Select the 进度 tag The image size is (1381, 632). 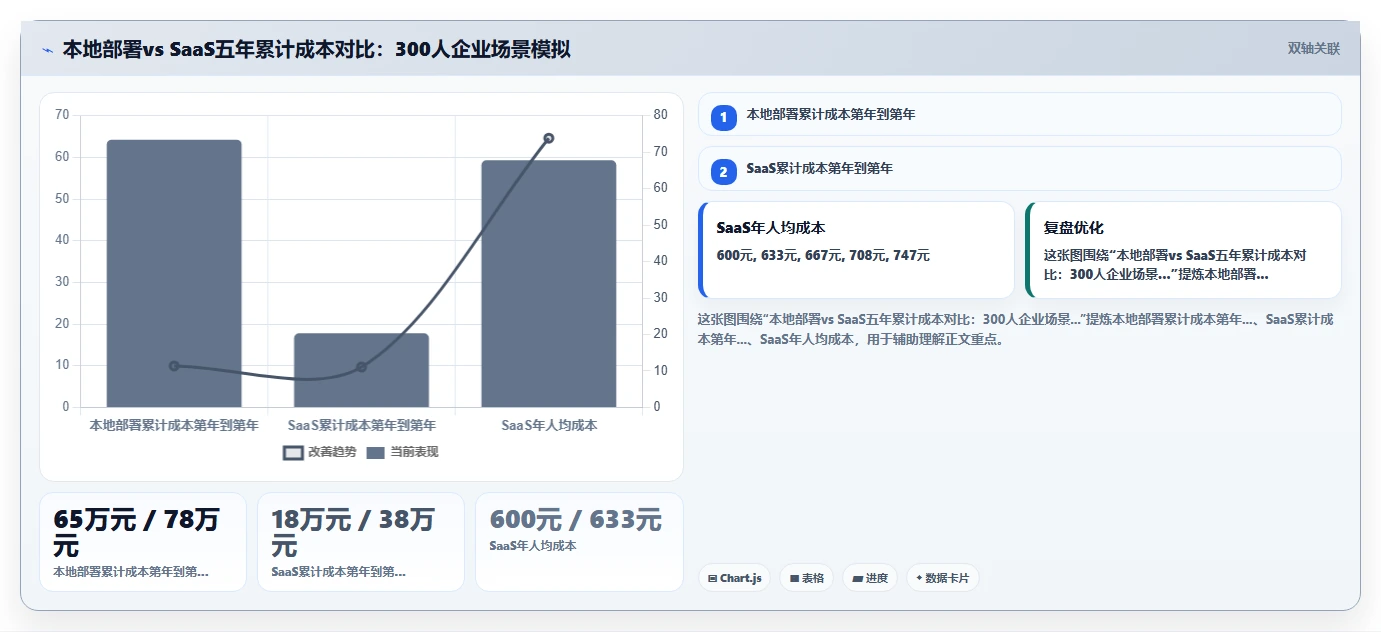[870, 578]
